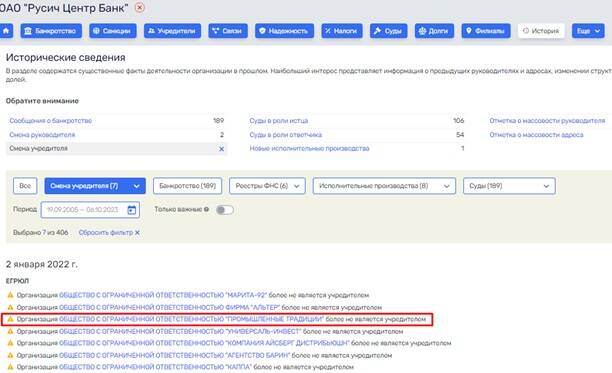
Task: Close the company tab with red X icon
Action: tap(139, 7)
